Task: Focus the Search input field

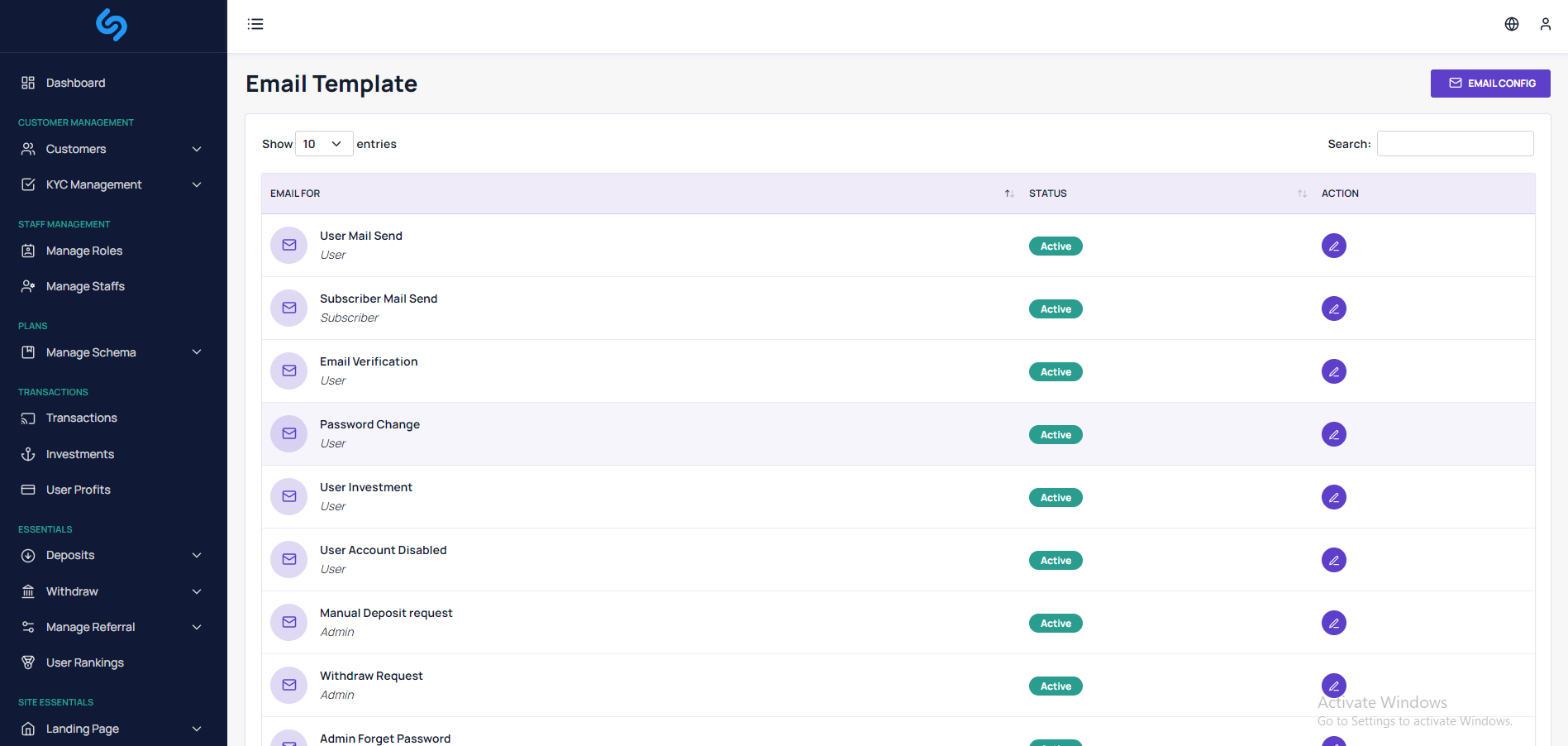Action: point(1454,144)
